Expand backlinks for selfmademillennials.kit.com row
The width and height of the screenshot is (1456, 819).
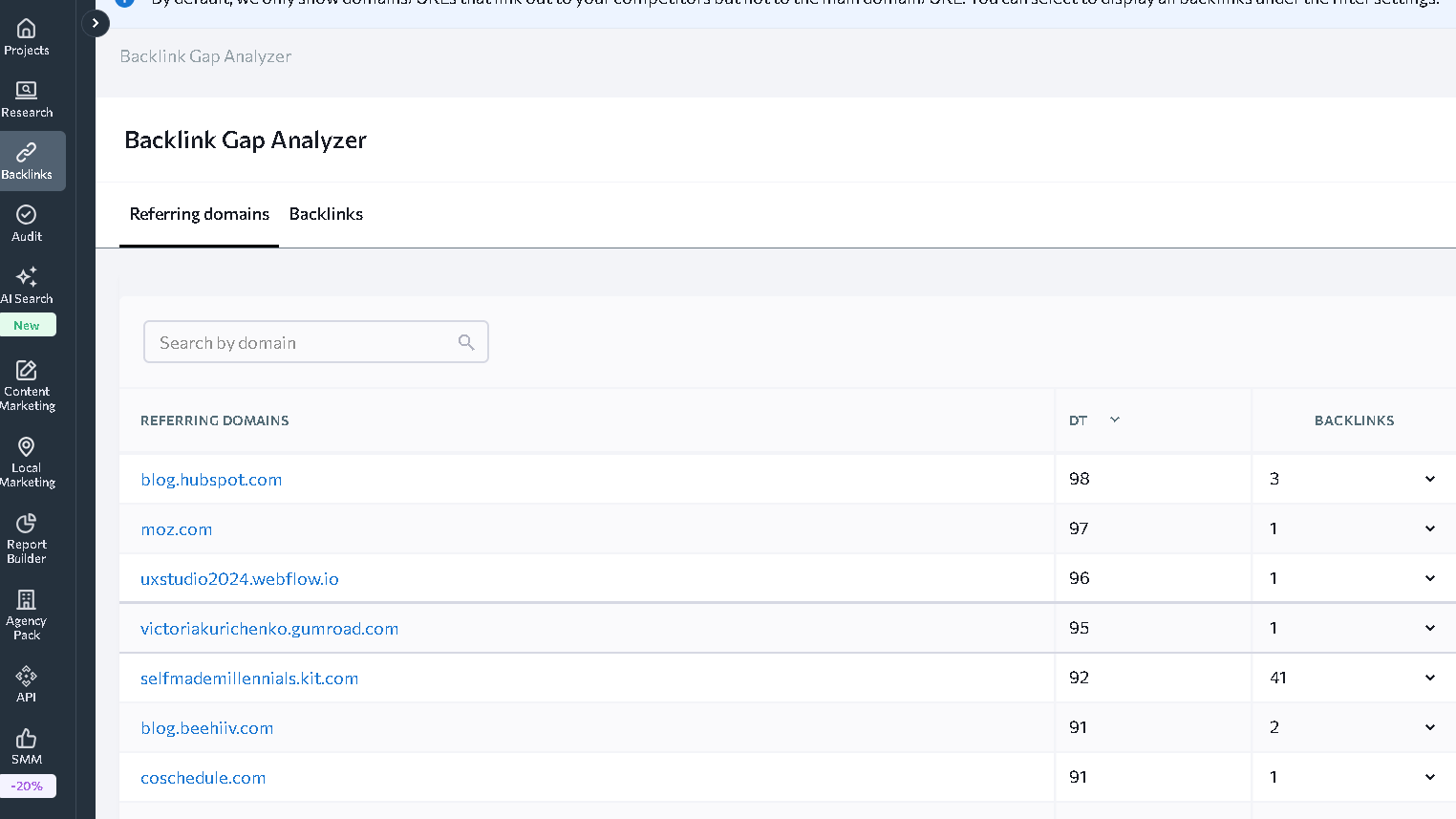click(1429, 678)
